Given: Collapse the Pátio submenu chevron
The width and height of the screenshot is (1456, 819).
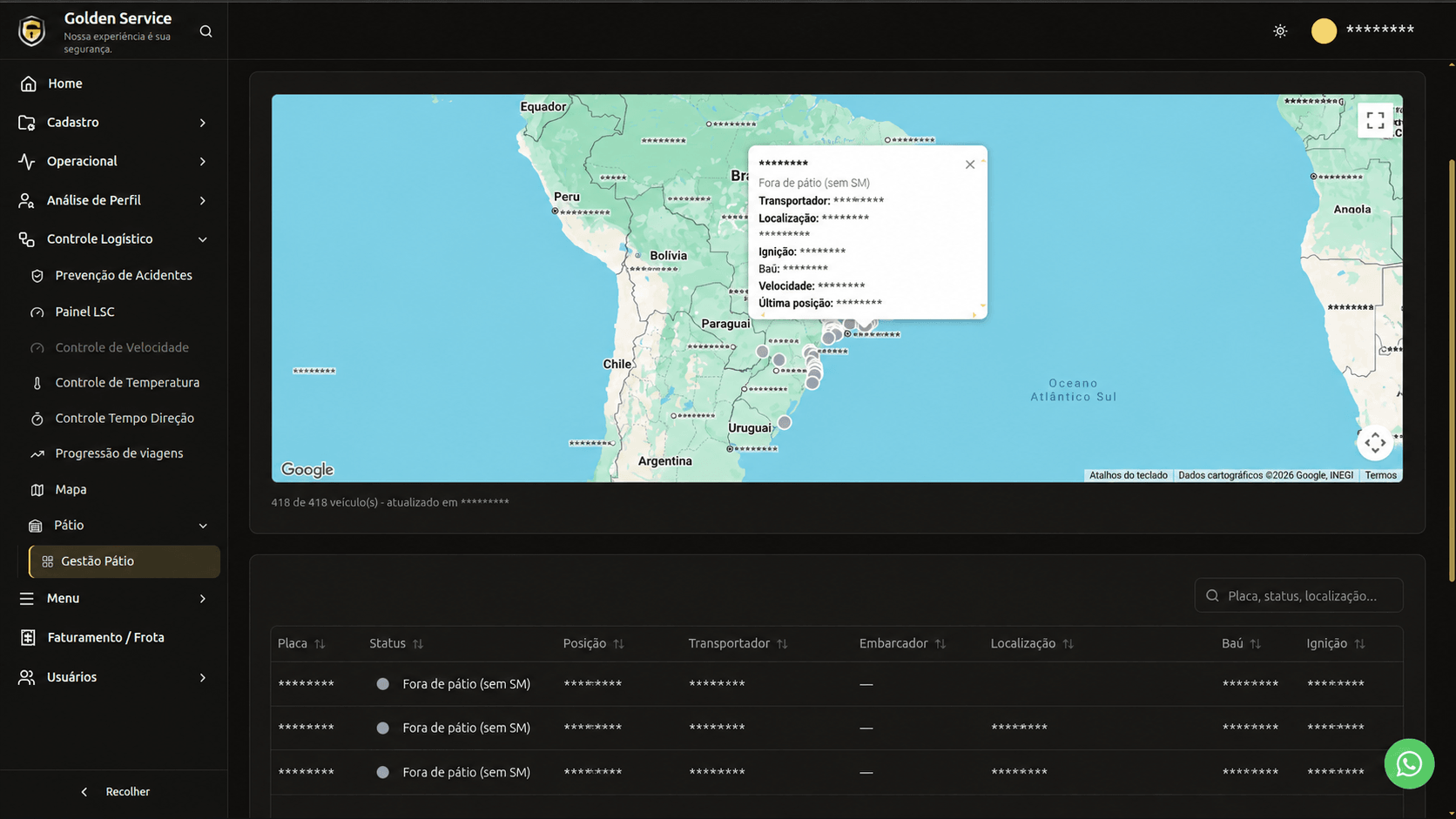Looking at the screenshot, I should [x=203, y=526].
